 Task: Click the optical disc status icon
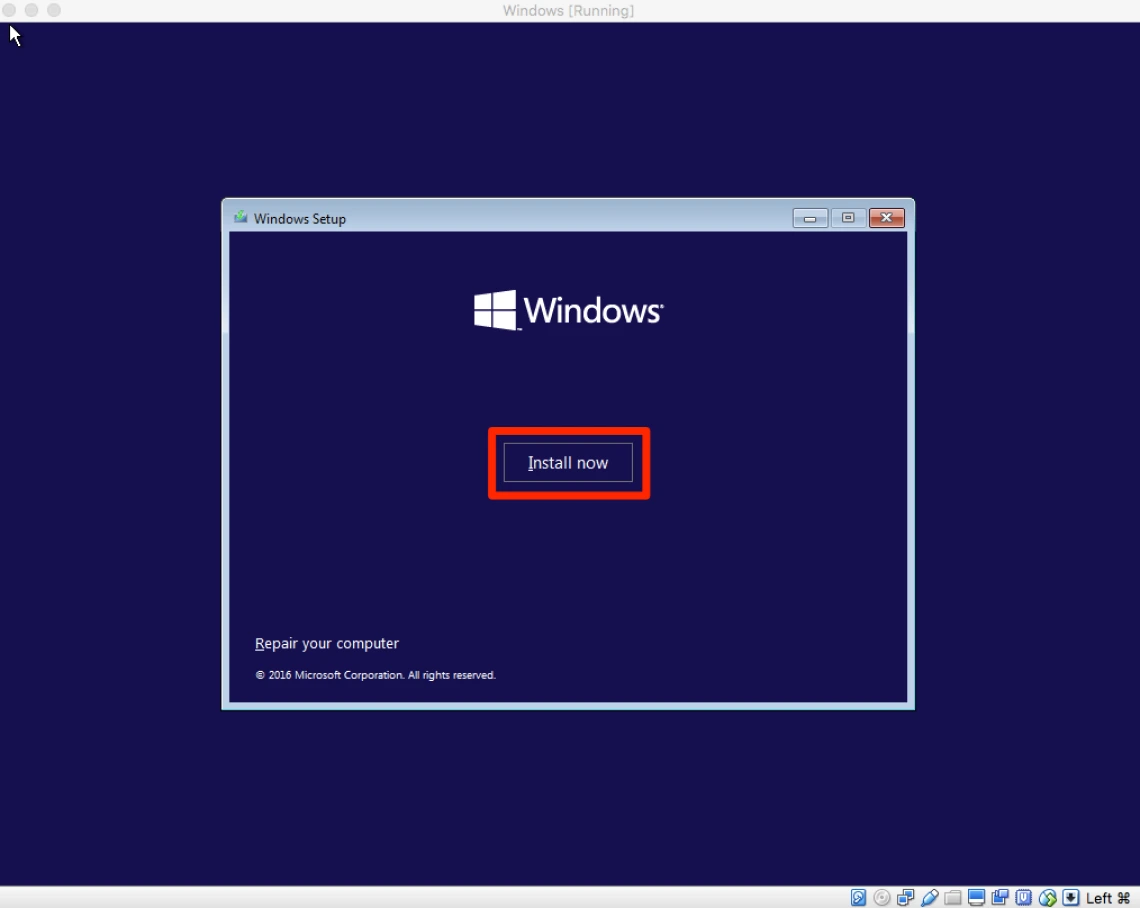(882, 898)
